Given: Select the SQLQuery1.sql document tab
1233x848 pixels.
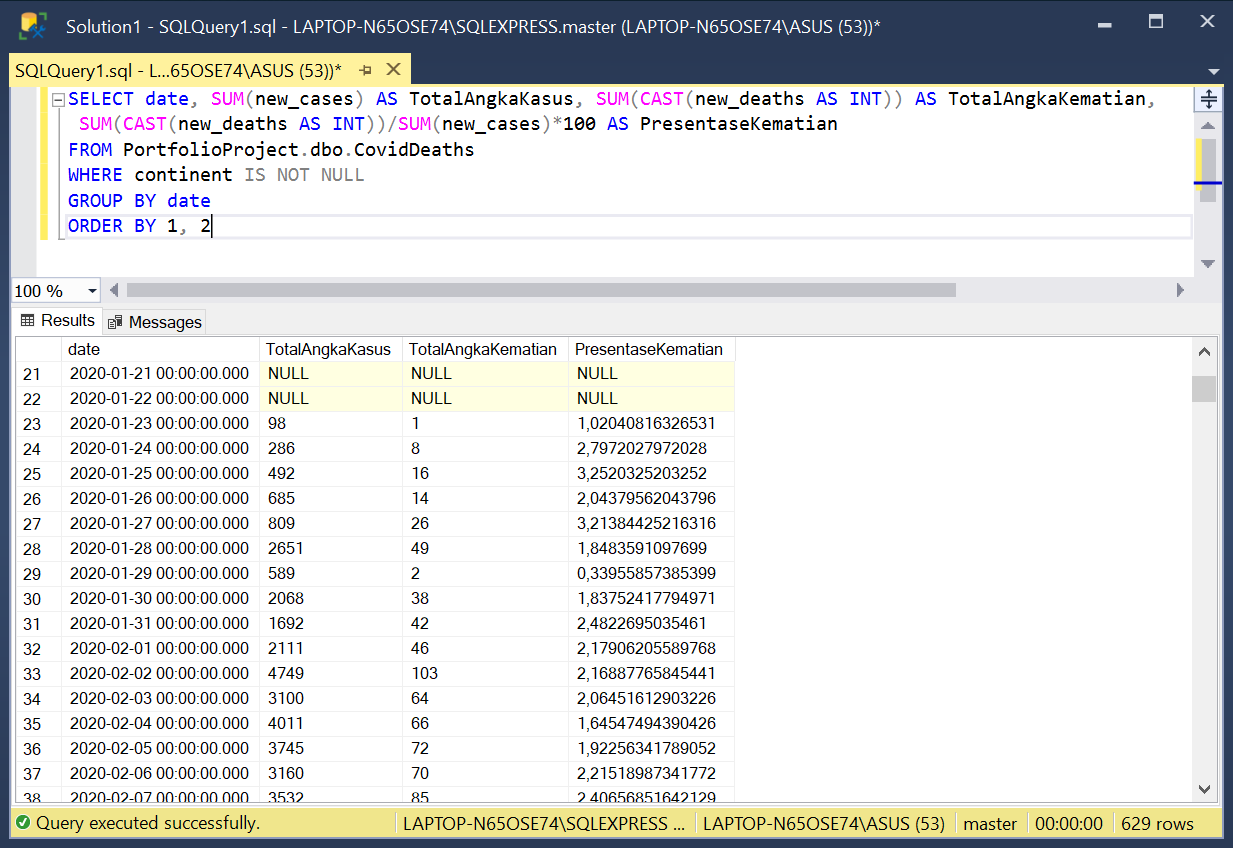Looking at the screenshot, I should (178, 70).
